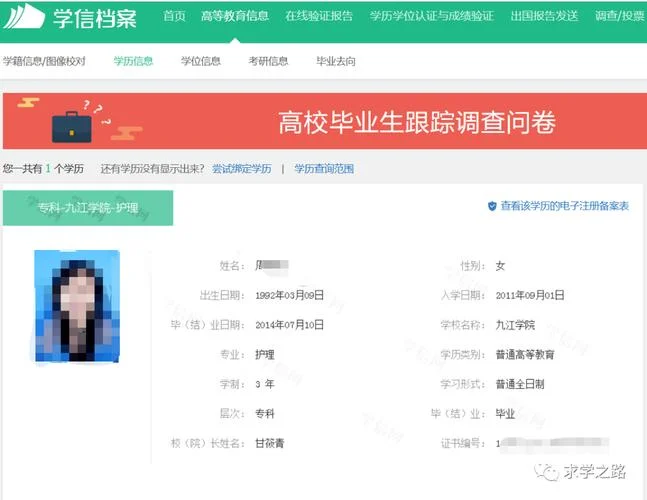Open 高等教育信息 in the top navigation

coord(235,16)
